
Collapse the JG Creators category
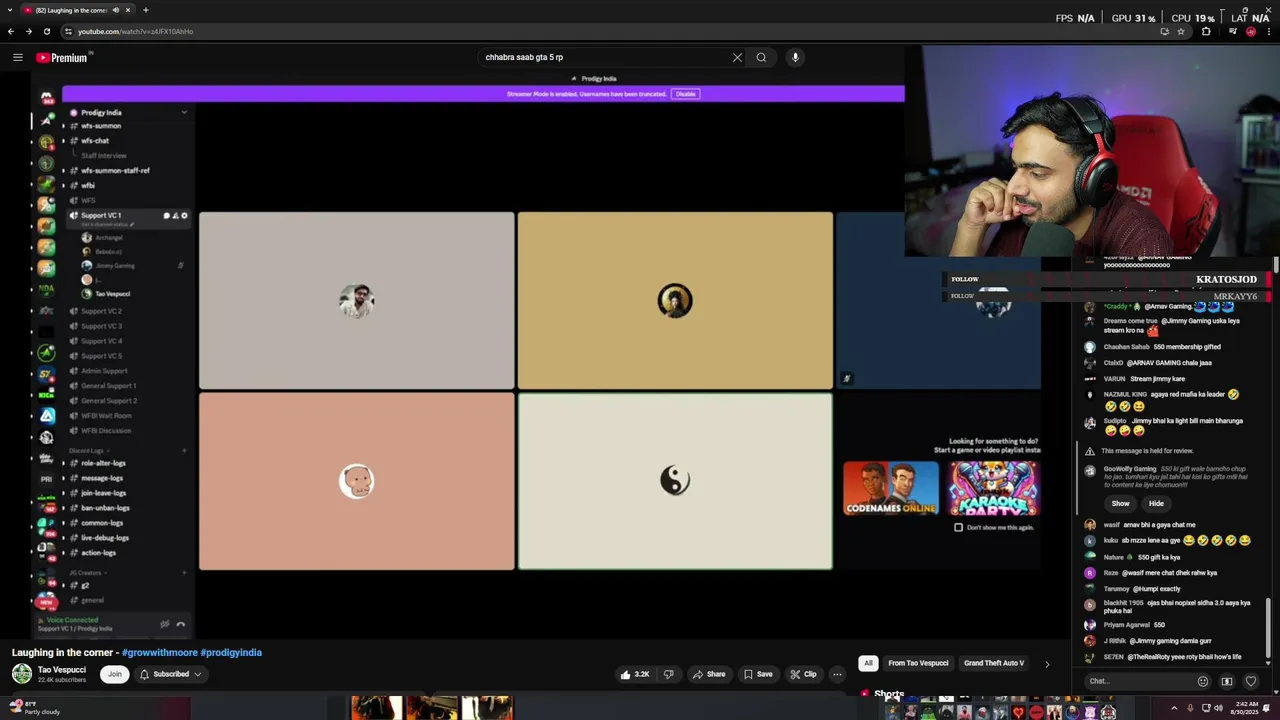point(86,573)
